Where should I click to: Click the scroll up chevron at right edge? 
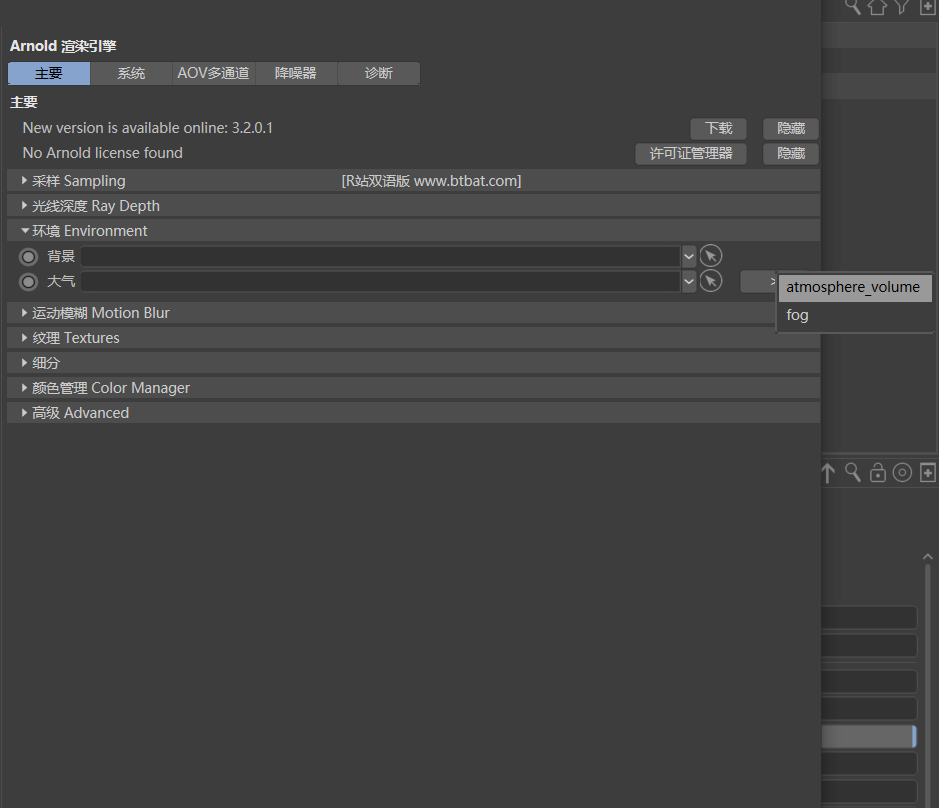click(x=928, y=557)
